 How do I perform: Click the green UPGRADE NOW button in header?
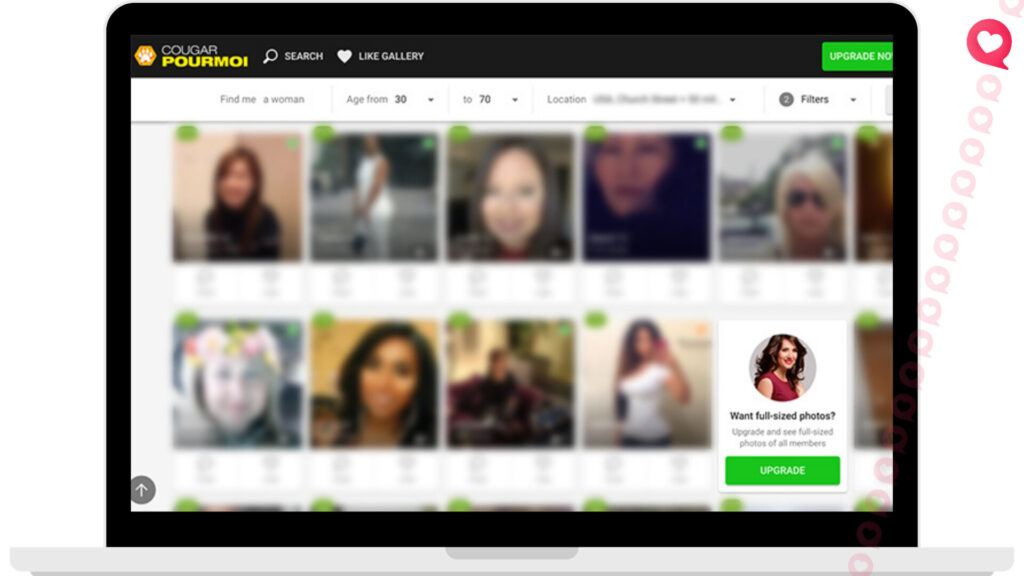click(x=858, y=56)
